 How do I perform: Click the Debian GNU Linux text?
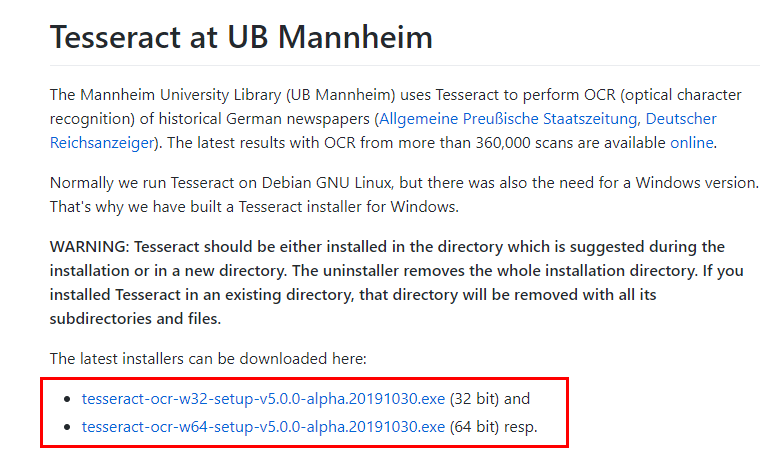pyautogui.click(x=326, y=183)
